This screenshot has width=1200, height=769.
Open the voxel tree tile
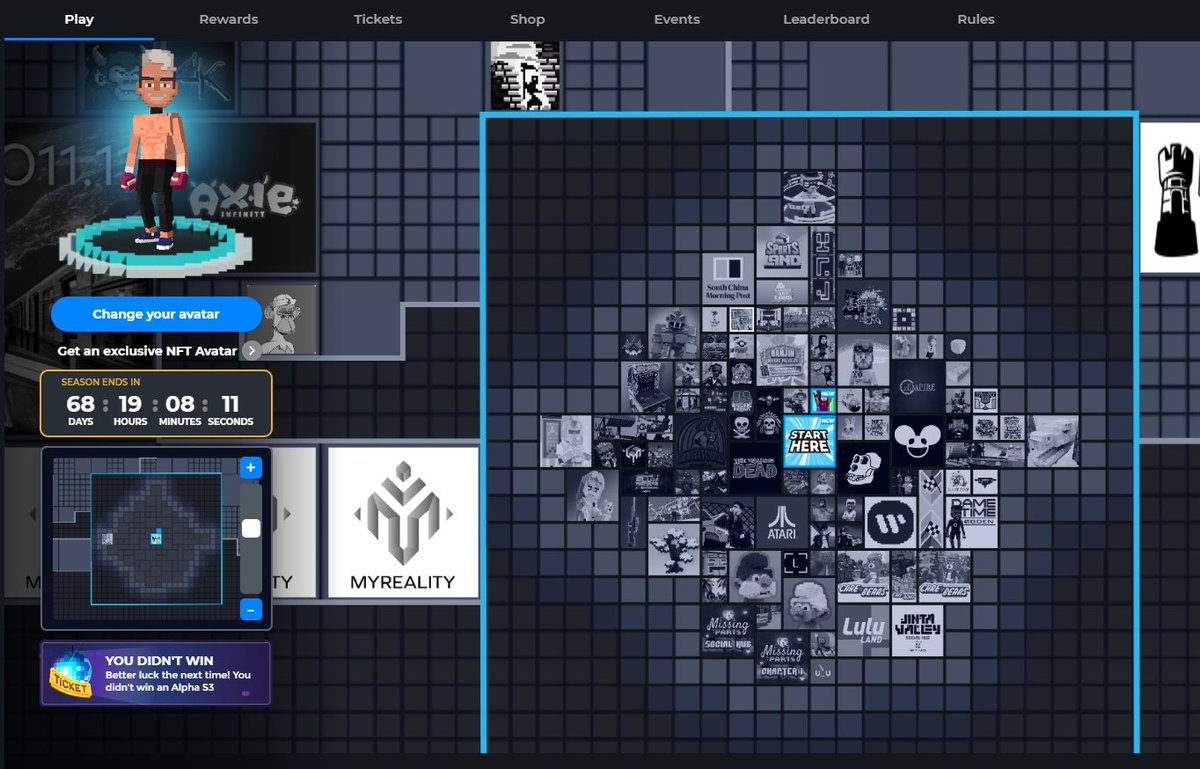(x=674, y=548)
